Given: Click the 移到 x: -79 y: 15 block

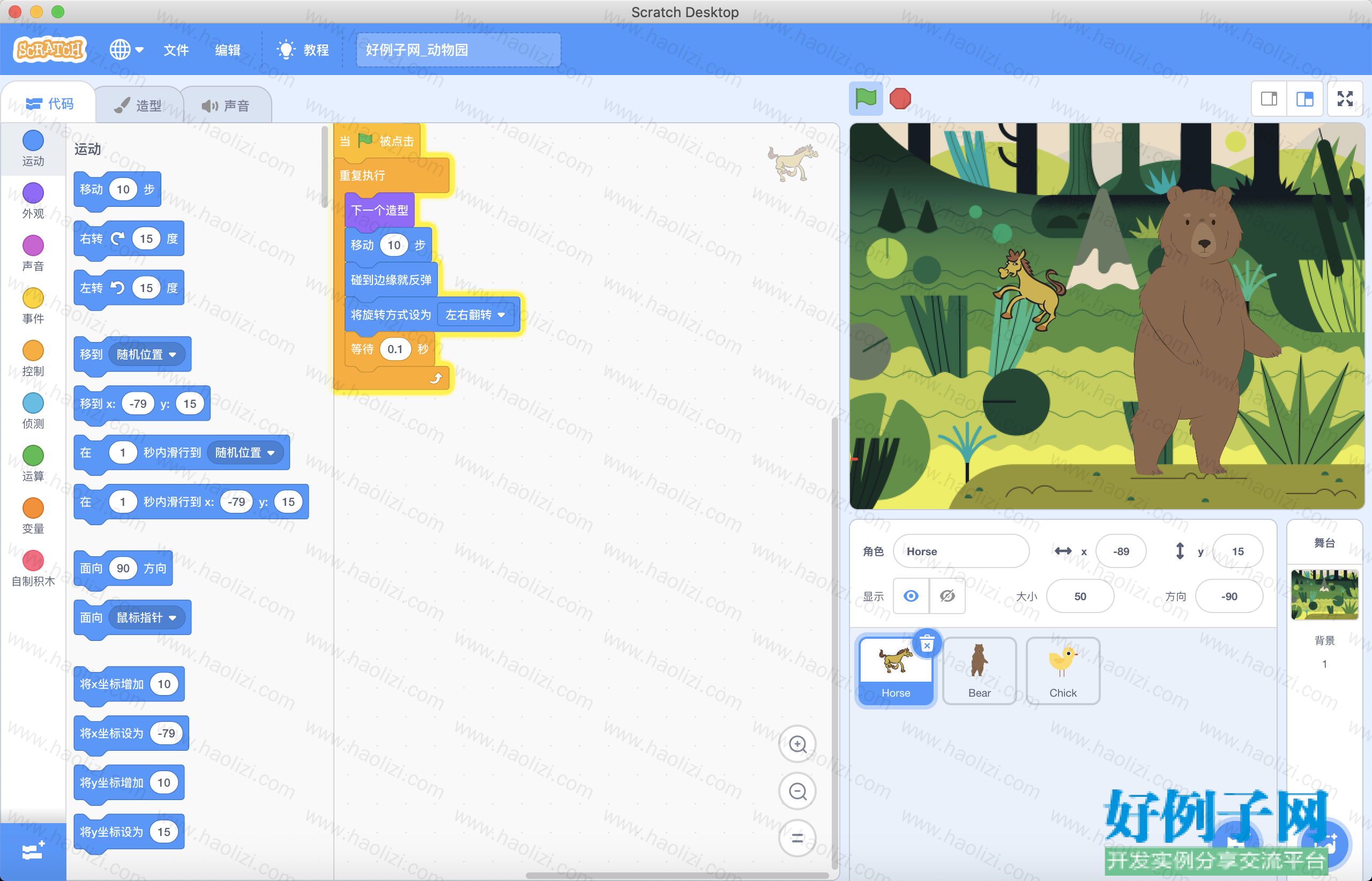Looking at the screenshot, I should (x=142, y=404).
